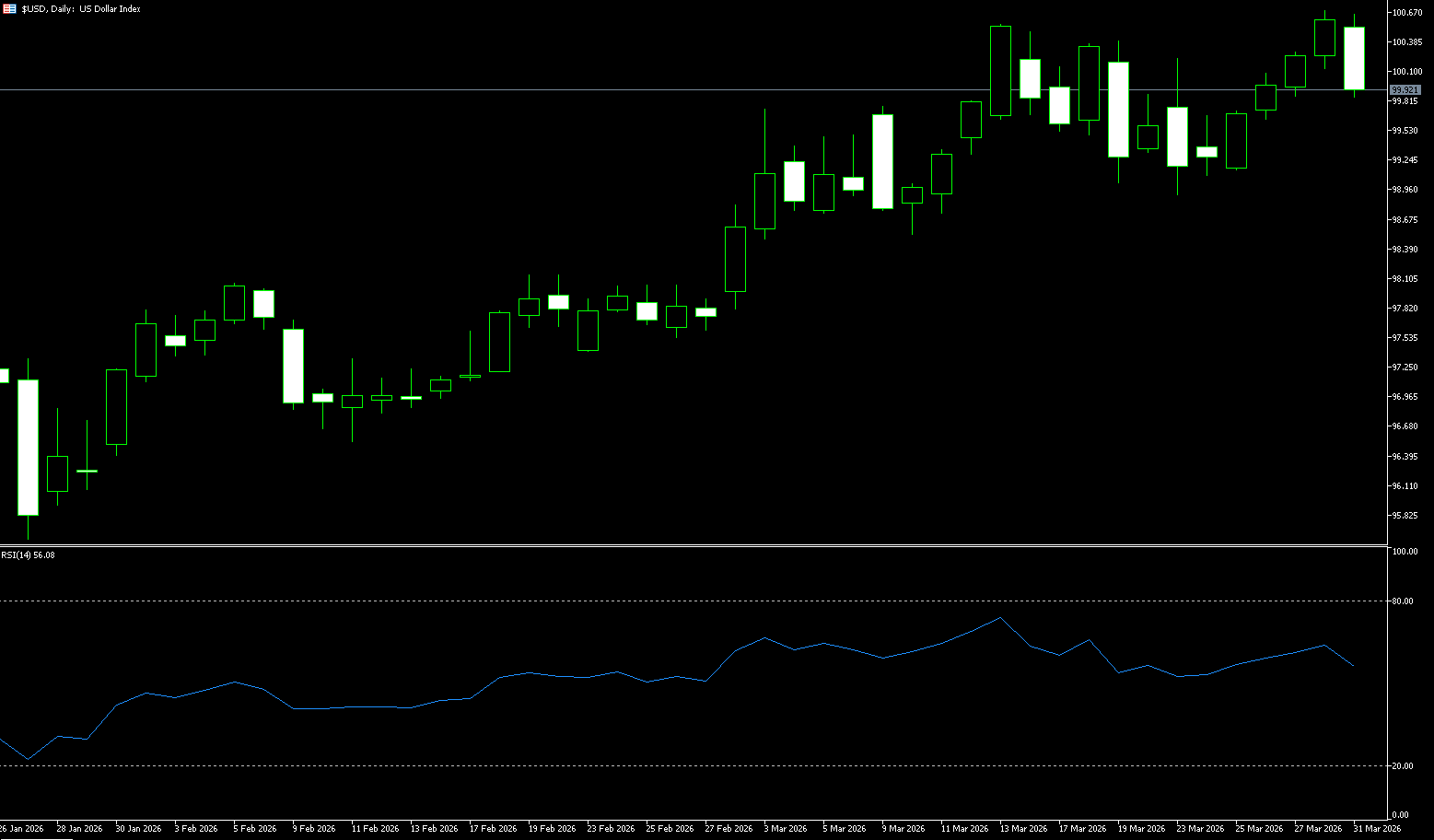
Task: Select the 3 Mar 2026 date label
Action: point(785,828)
